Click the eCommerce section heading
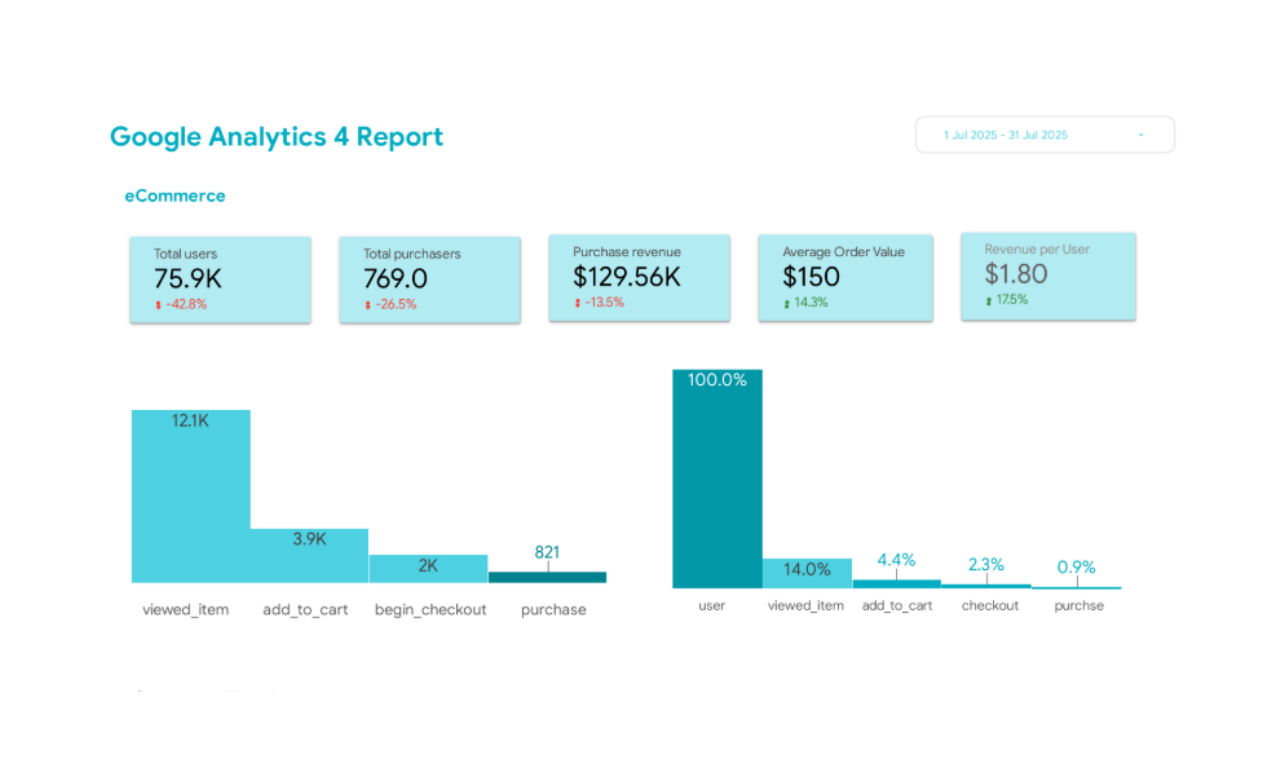This screenshot has height=769, width=1280. pos(175,196)
